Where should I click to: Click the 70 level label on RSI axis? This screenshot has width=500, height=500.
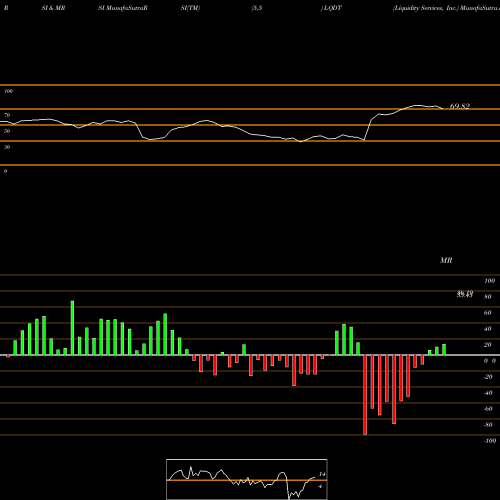click(x=7, y=115)
